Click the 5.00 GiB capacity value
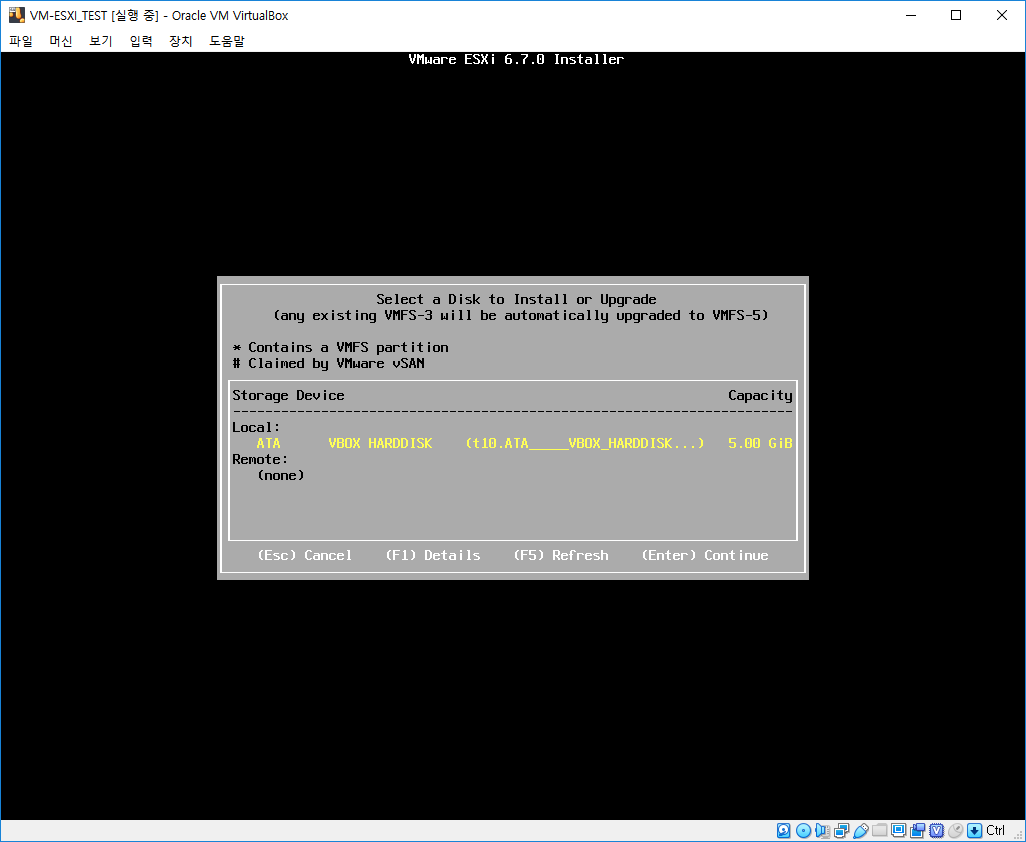This screenshot has width=1026, height=842. coord(760,444)
